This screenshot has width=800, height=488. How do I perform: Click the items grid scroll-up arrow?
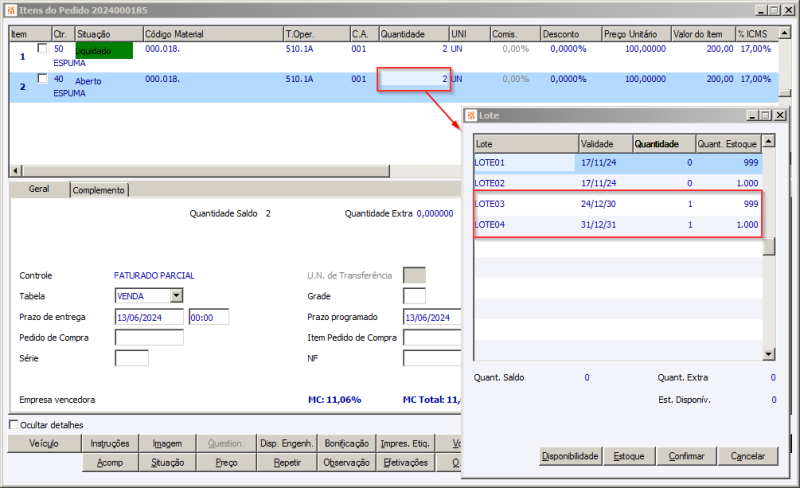click(784, 33)
